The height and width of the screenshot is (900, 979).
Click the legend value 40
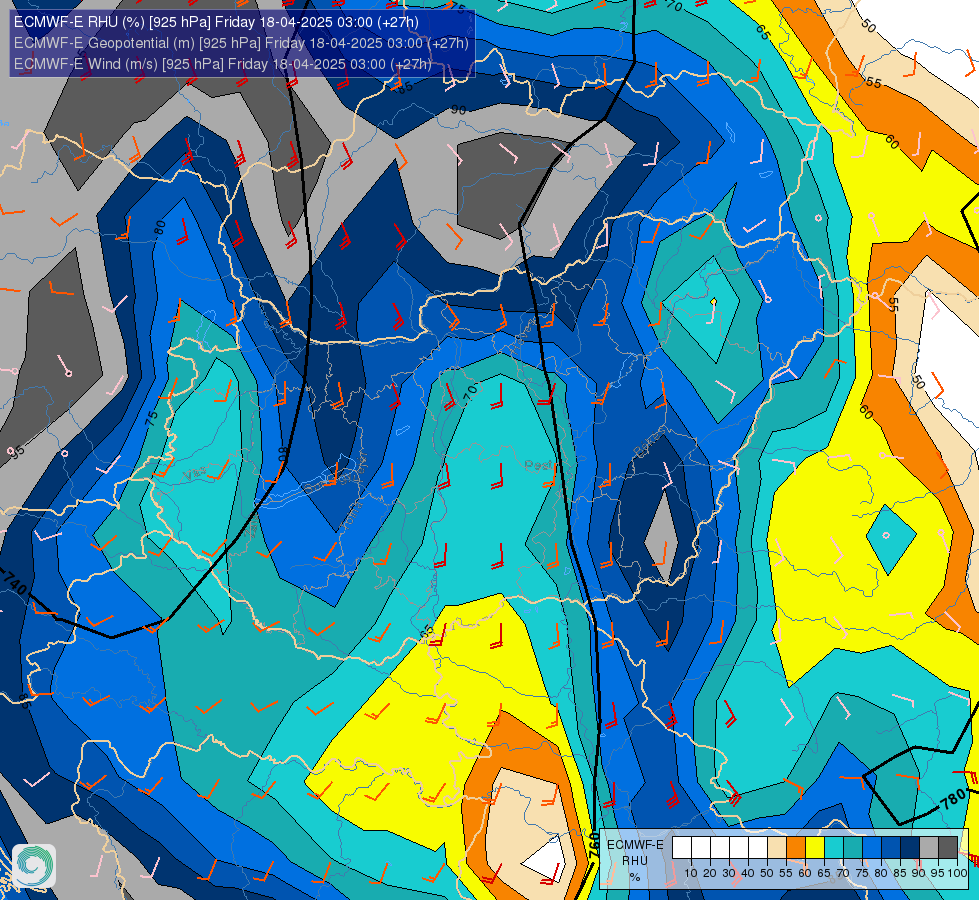pyautogui.click(x=748, y=873)
